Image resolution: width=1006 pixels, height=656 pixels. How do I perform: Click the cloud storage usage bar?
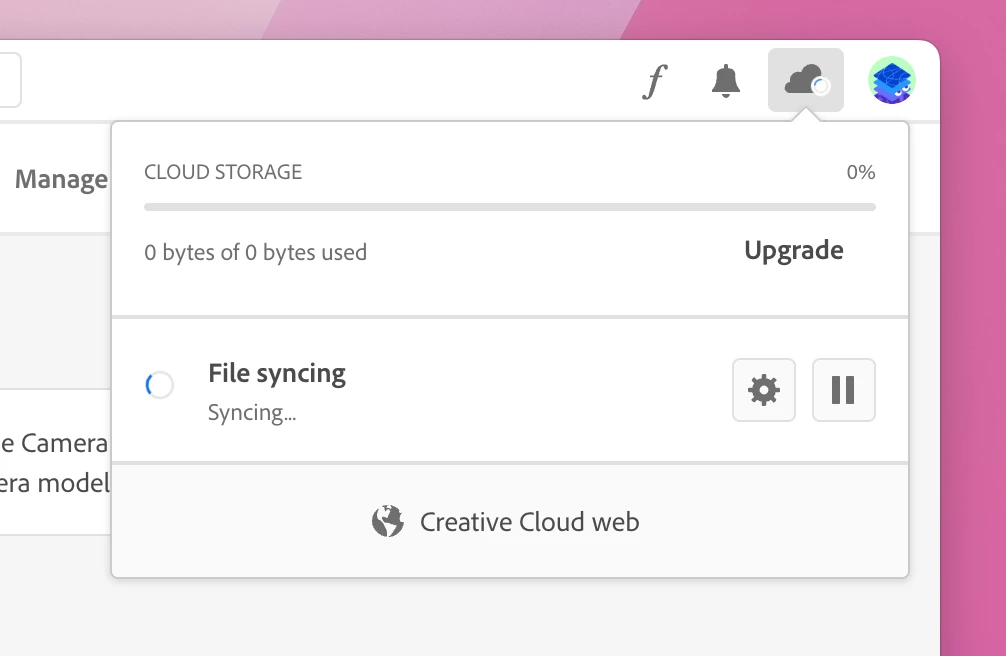coord(510,207)
